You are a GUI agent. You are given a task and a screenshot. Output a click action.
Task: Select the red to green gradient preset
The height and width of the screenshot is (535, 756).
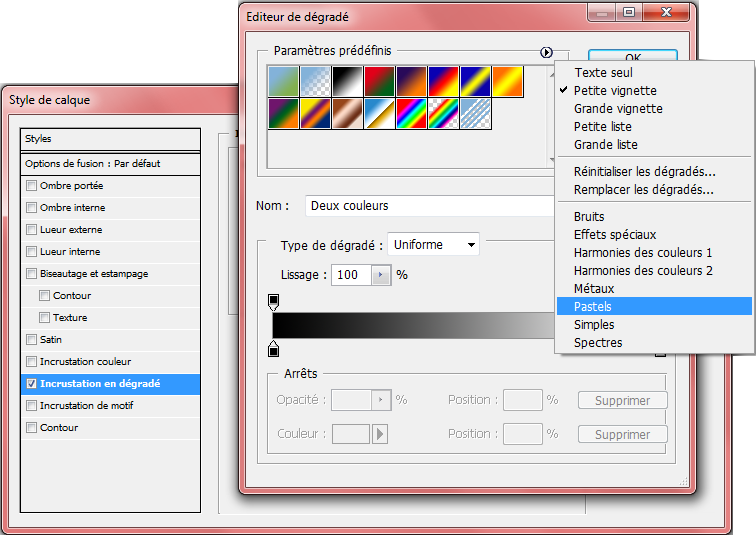(379, 80)
